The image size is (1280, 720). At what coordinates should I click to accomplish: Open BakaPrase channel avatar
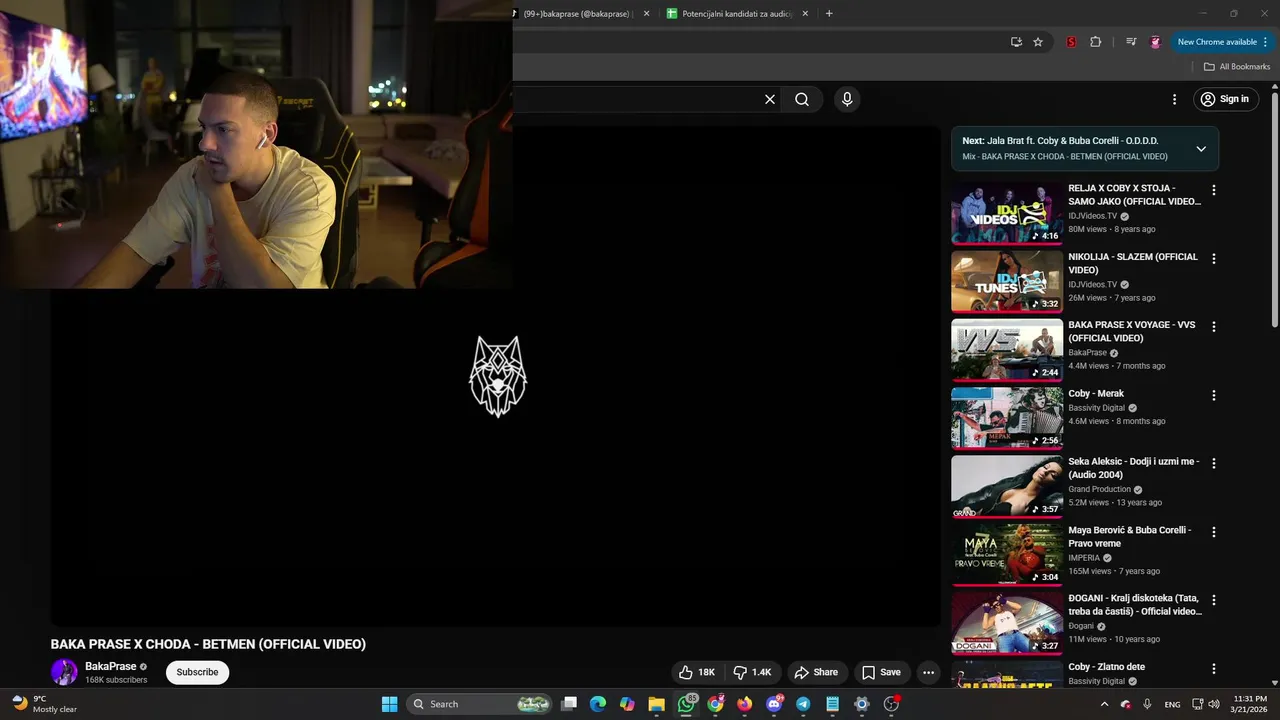64,672
